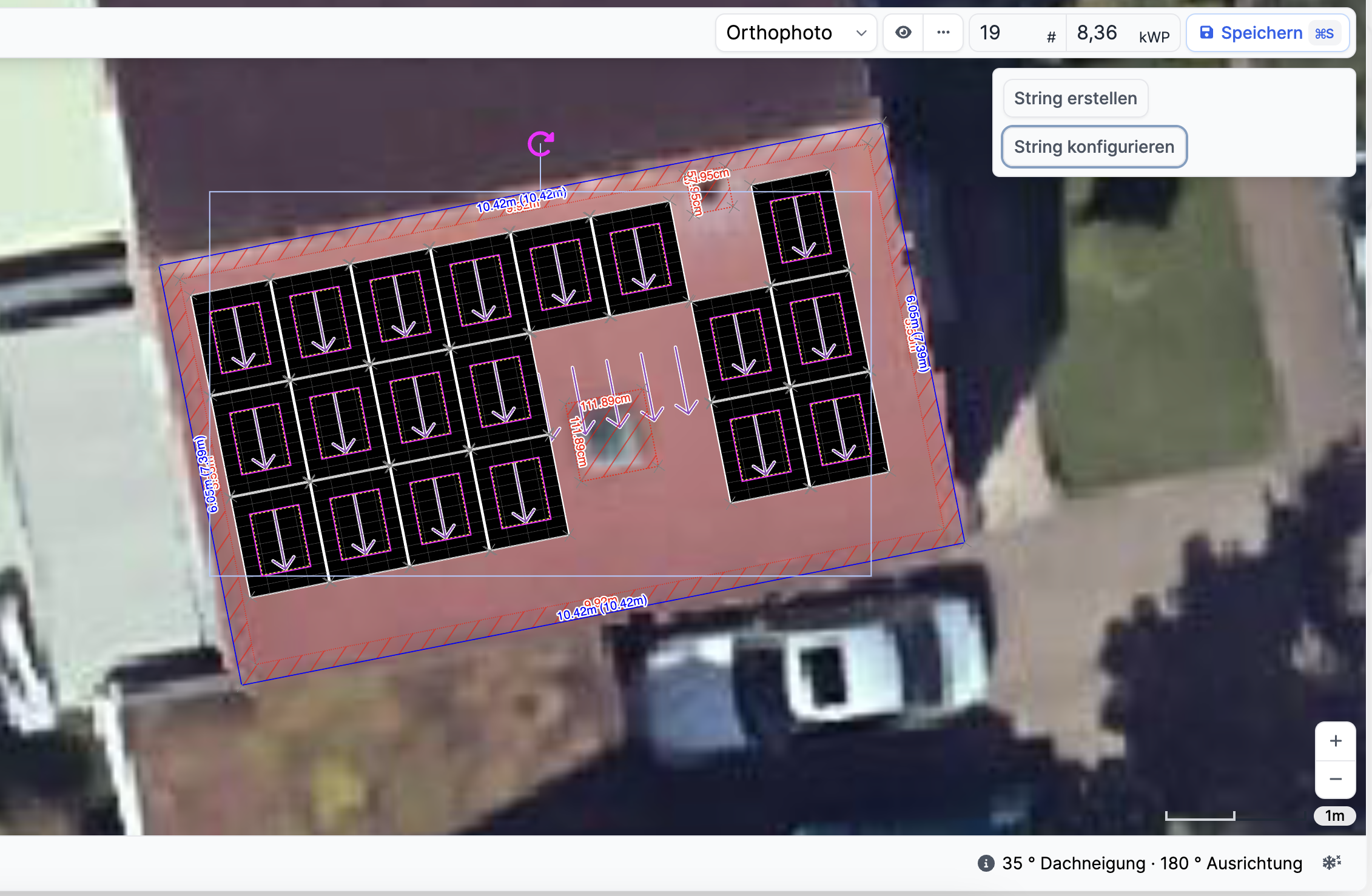
Task: Click the 1m scale indicator
Action: point(1334,815)
